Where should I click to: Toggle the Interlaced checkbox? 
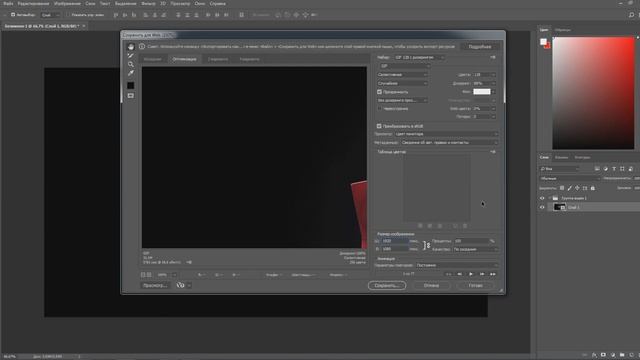pyautogui.click(x=379, y=109)
